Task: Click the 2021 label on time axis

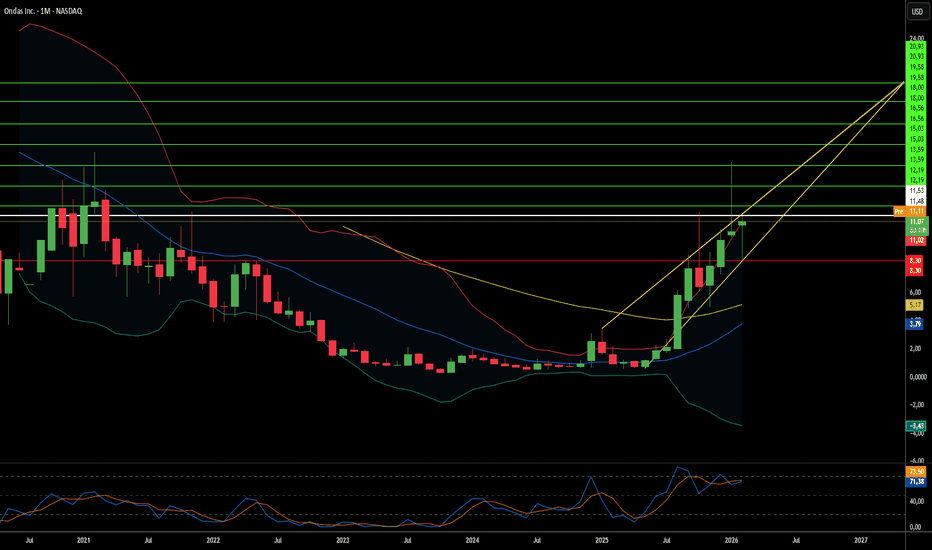Action: point(84,540)
